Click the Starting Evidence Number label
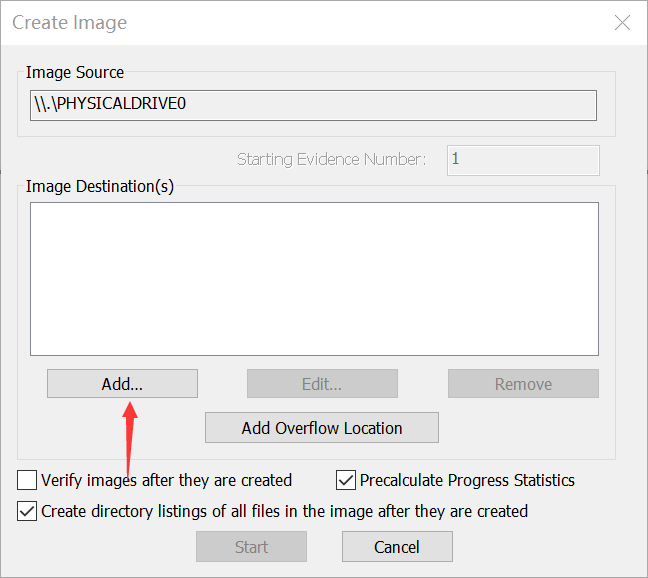648x578 pixels. click(x=331, y=159)
